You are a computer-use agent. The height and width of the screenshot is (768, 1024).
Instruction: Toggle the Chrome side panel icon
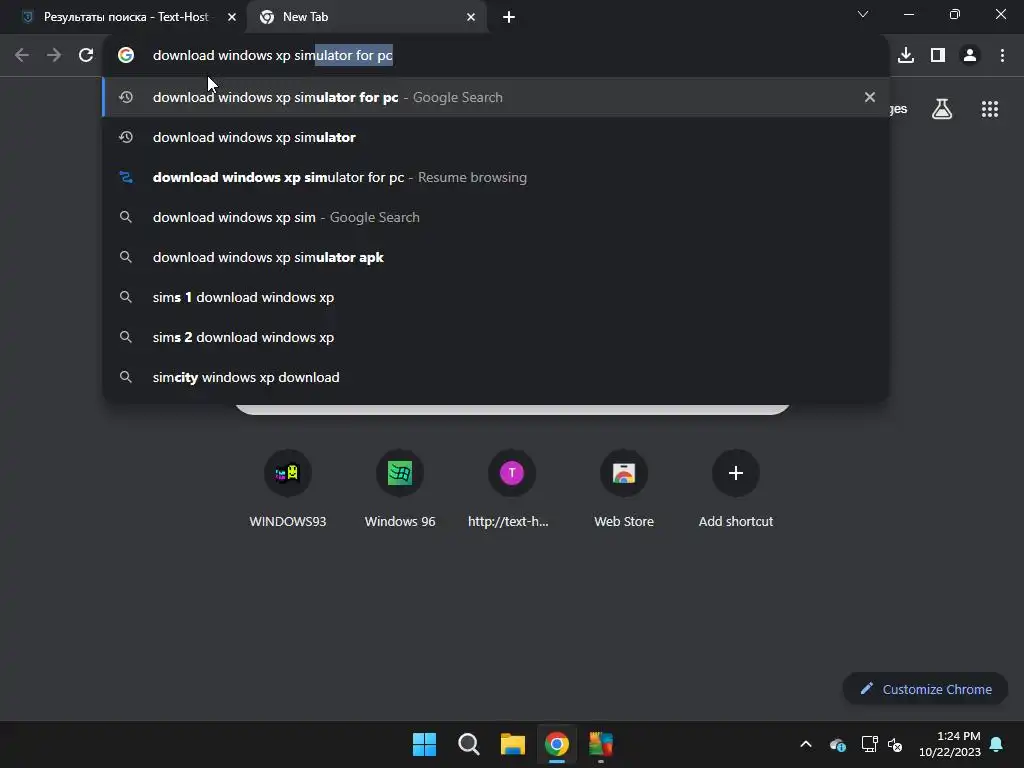click(938, 56)
